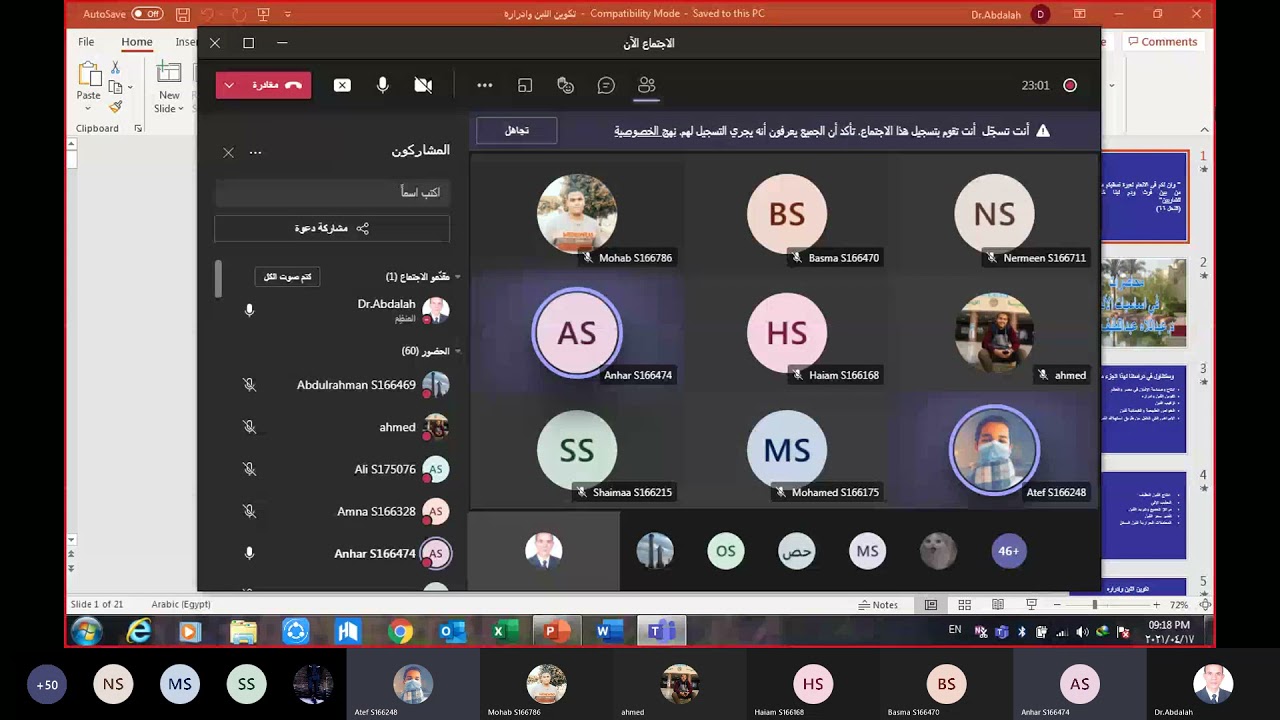This screenshot has height=720, width=1280.
Task: Select slide 1 thumbnail in PowerPoint pane
Action: click(1145, 196)
